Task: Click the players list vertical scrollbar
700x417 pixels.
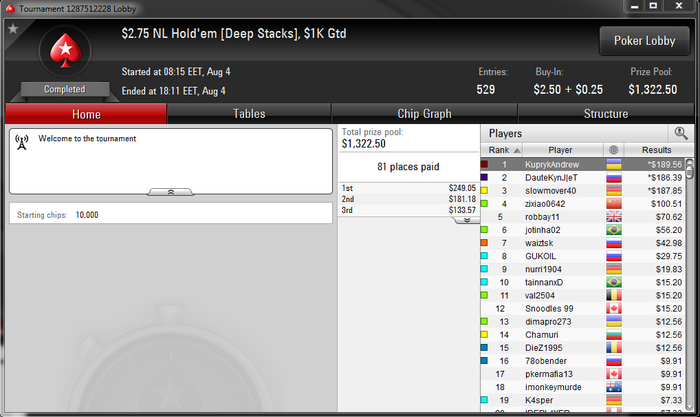Action: point(690,286)
